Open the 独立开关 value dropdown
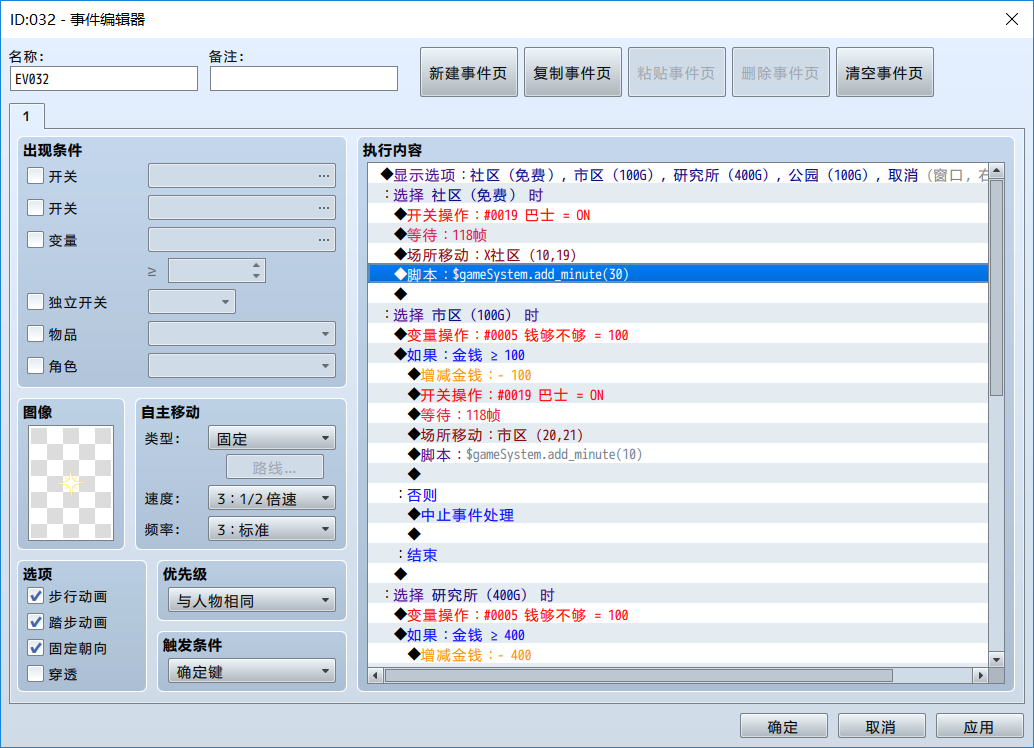This screenshot has width=1034, height=748. click(192, 302)
